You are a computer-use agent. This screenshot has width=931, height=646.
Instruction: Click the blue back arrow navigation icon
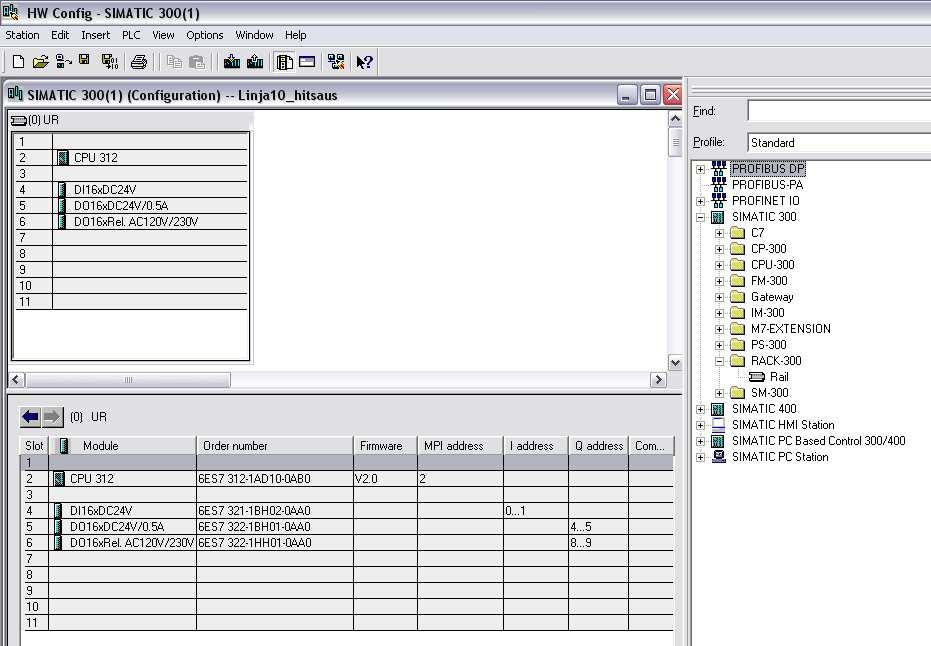[30, 417]
